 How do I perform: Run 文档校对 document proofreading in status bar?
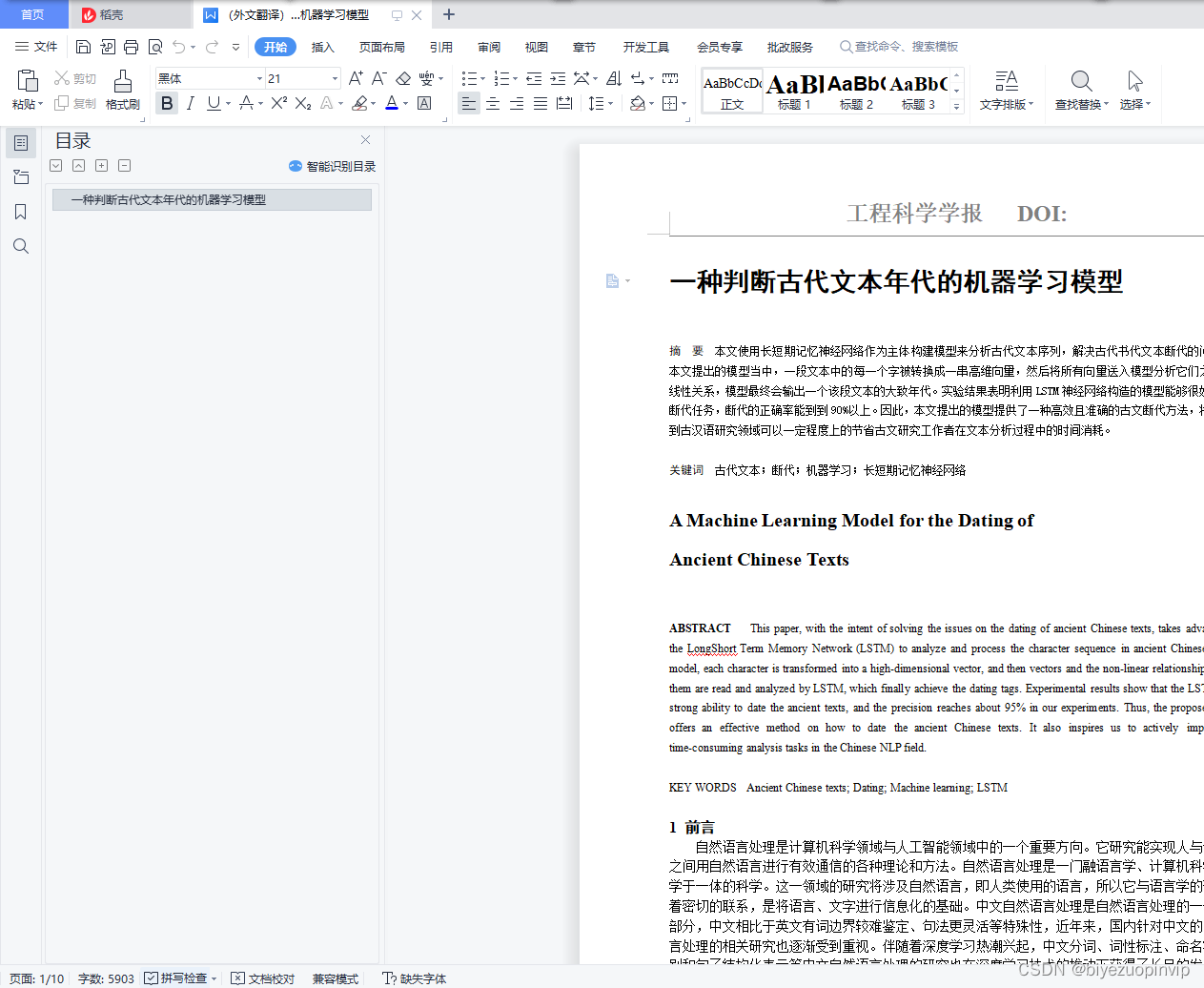[262, 978]
